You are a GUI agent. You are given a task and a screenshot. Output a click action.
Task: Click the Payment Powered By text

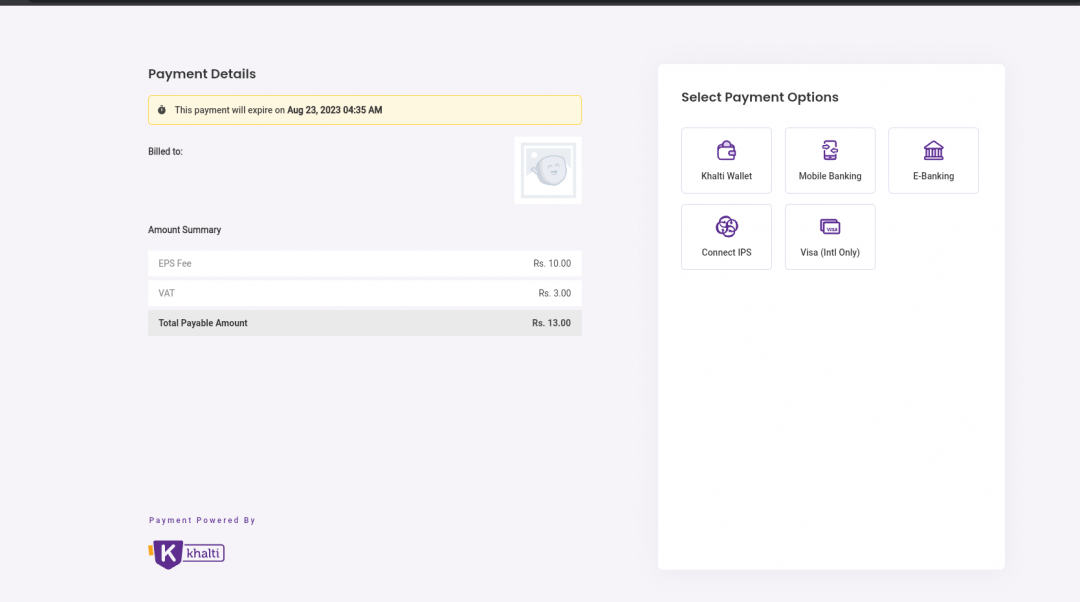pyautogui.click(x=202, y=520)
